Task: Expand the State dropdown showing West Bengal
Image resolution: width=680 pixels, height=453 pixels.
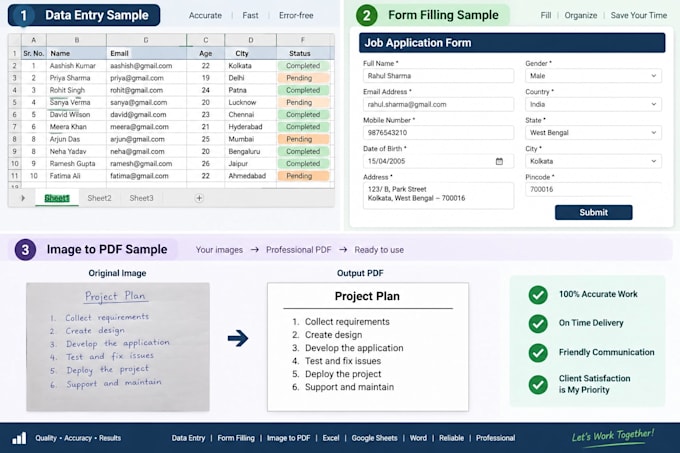Action: (593, 133)
